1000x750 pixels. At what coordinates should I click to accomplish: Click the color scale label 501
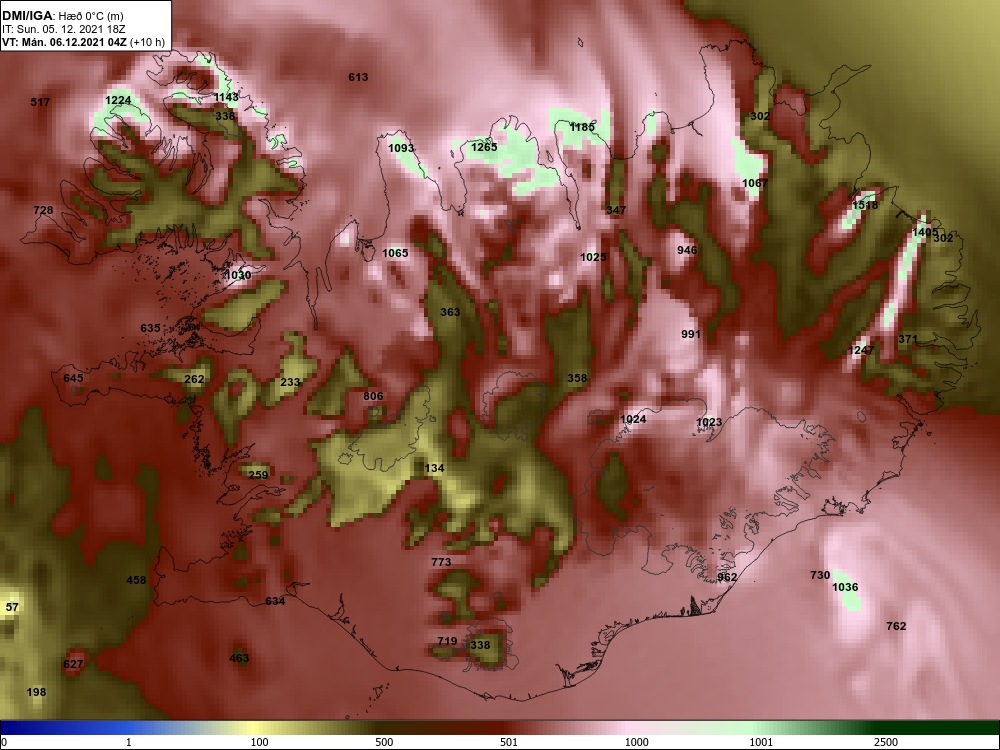coord(508,742)
